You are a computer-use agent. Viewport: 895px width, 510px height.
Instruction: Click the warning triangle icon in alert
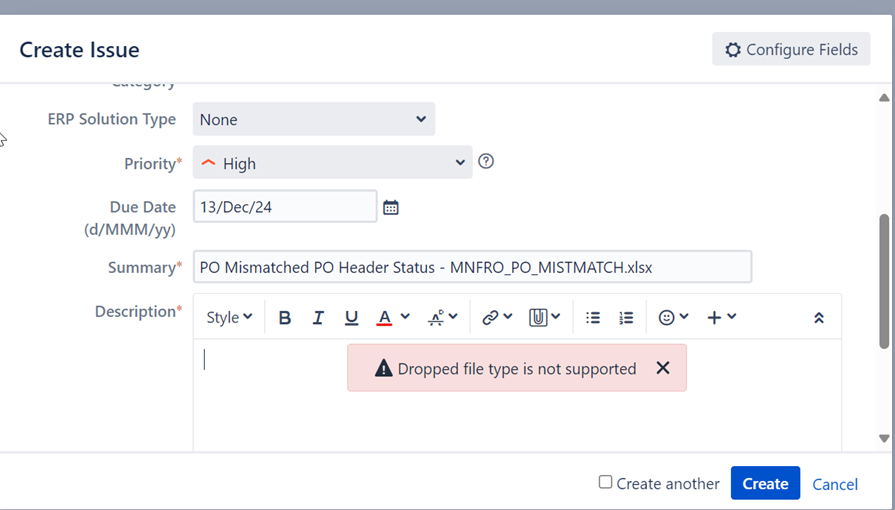point(383,368)
